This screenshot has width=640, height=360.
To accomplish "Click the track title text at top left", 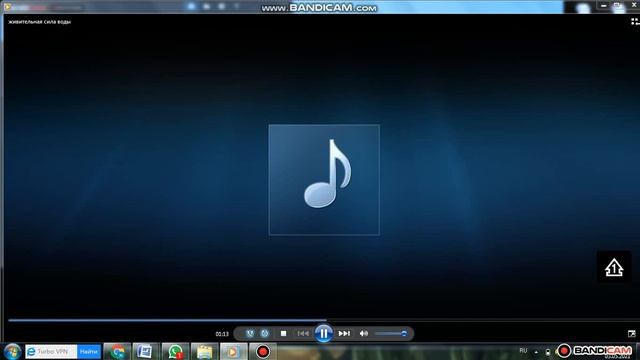I will click(x=40, y=22).
